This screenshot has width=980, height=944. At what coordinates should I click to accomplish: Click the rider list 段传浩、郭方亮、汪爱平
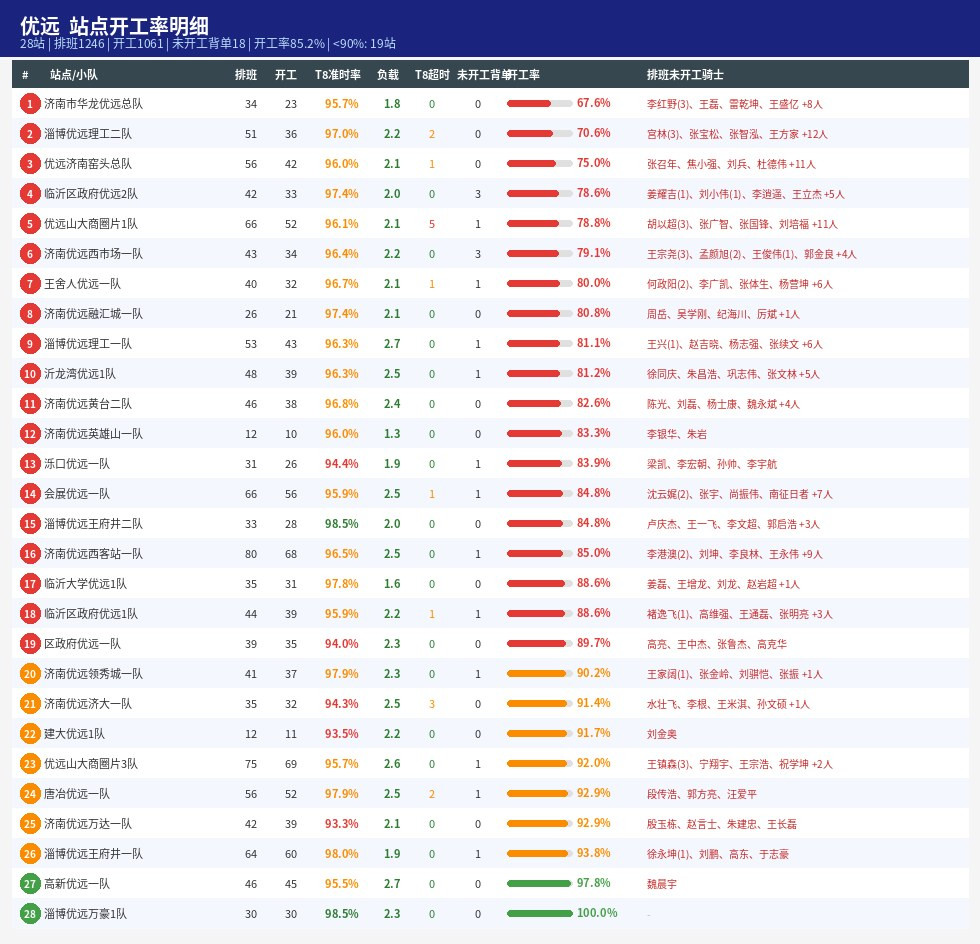702,794
